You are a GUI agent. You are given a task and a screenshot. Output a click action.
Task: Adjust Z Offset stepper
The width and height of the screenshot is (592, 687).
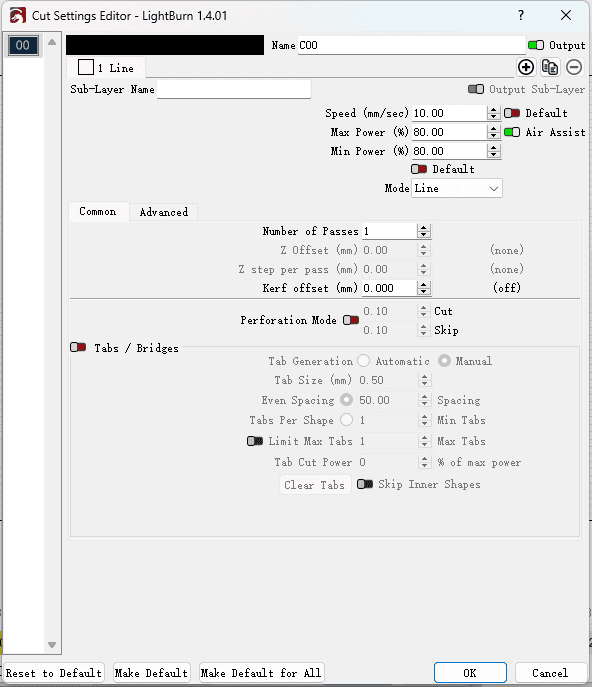pyautogui.click(x=424, y=250)
